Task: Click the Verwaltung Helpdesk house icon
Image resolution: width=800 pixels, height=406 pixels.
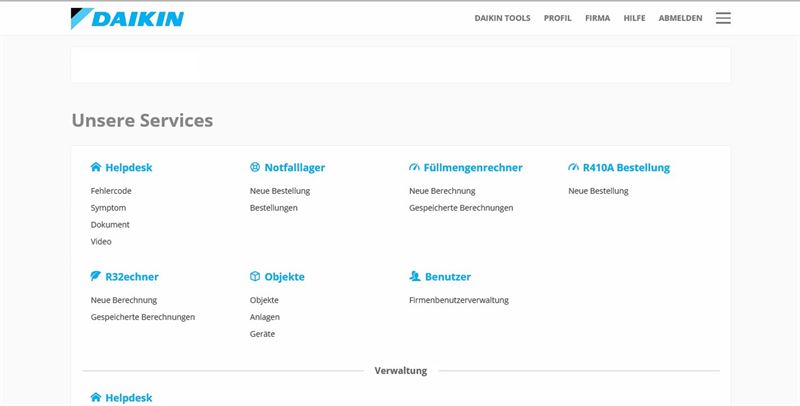Action: tap(96, 398)
